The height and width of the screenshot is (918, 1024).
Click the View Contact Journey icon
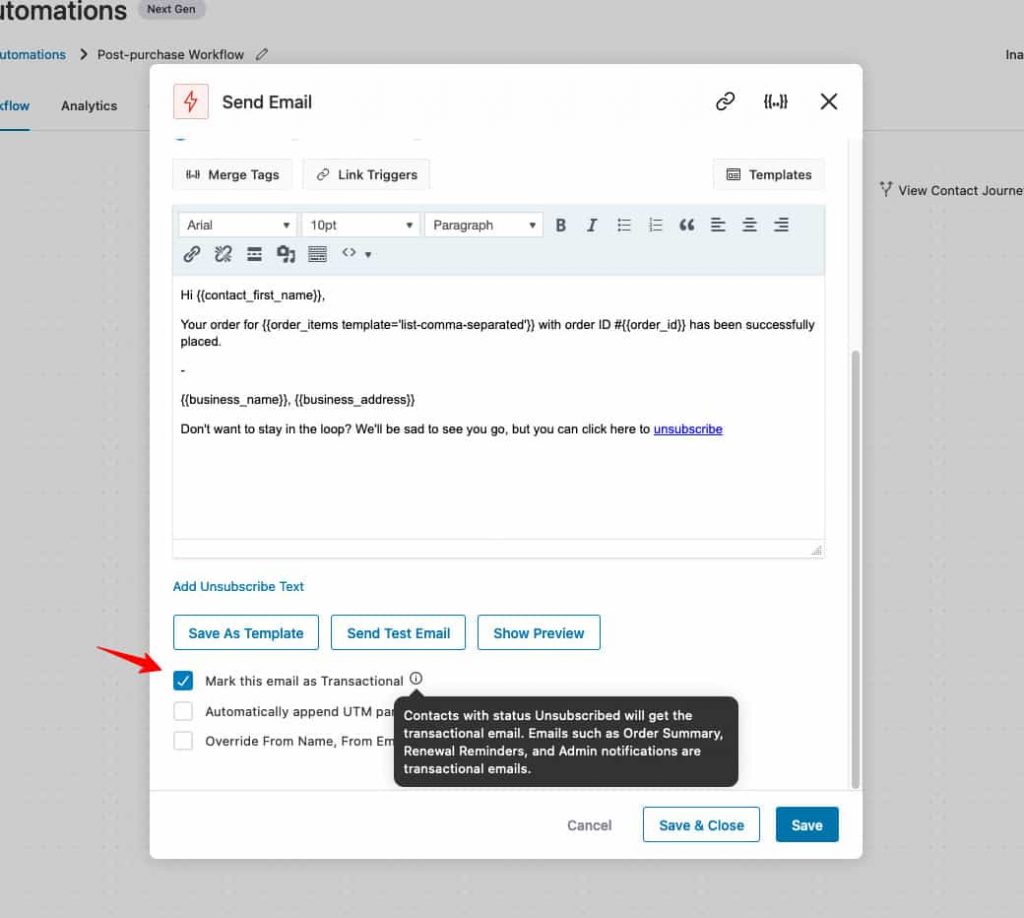point(886,189)
